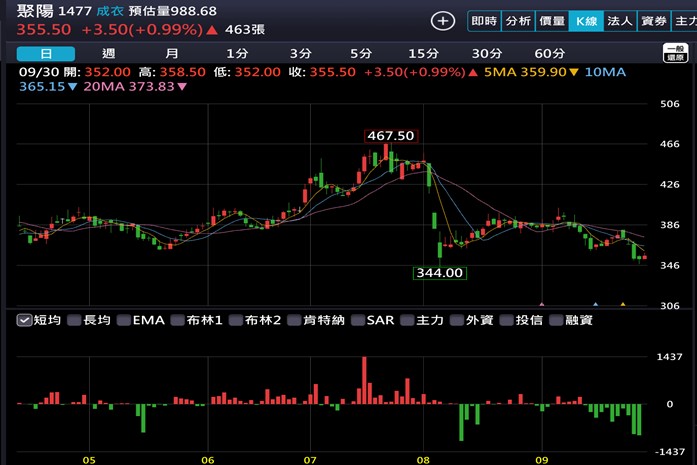Viewport: 697px width, 465px height.
Task: Select the 價量 price-volume tab
Action: click(x=551, y=21)
